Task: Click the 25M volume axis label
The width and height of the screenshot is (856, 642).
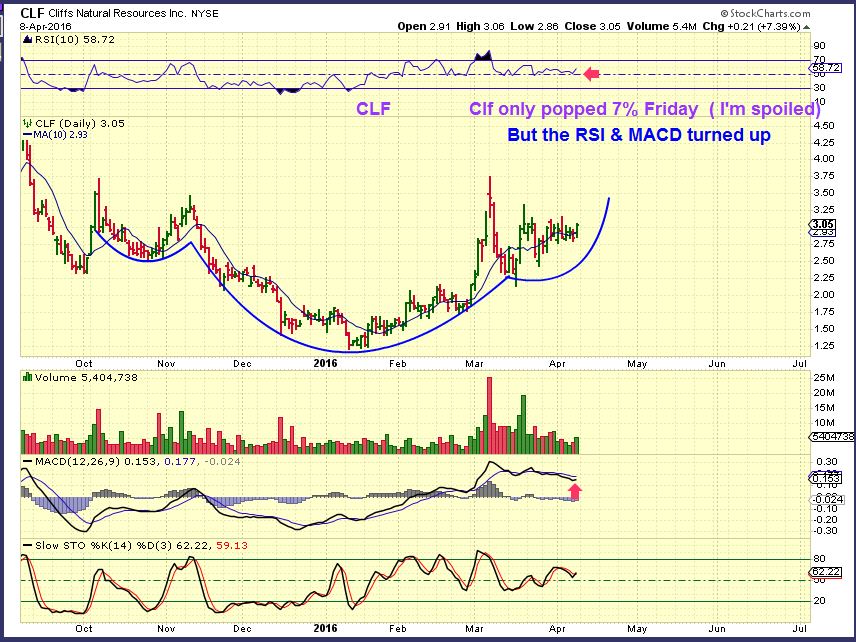Action: point(824,378)
